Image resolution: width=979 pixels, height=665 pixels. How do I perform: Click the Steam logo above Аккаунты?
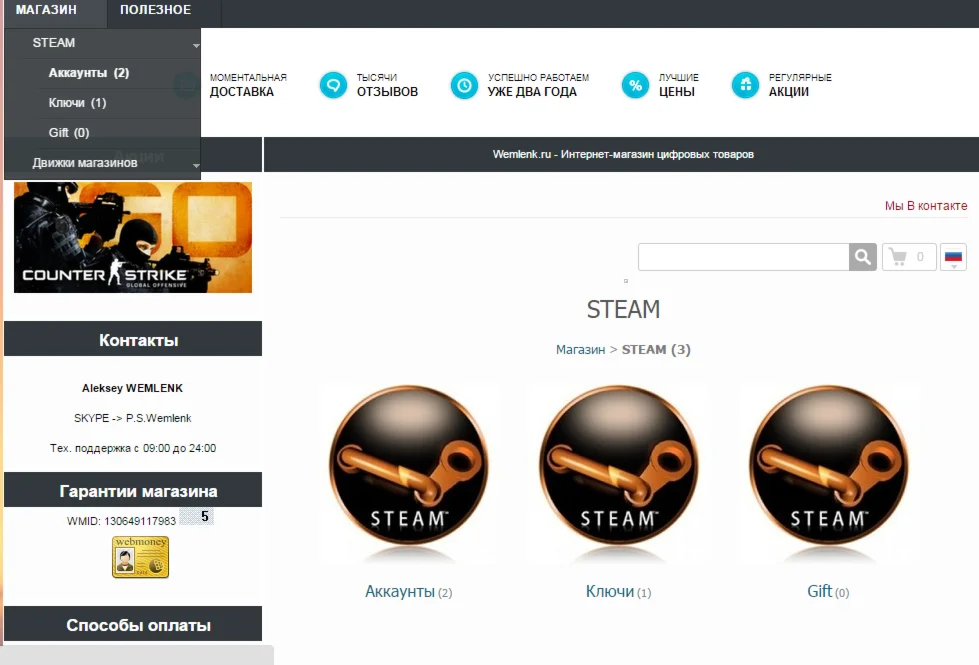point(409,473)
